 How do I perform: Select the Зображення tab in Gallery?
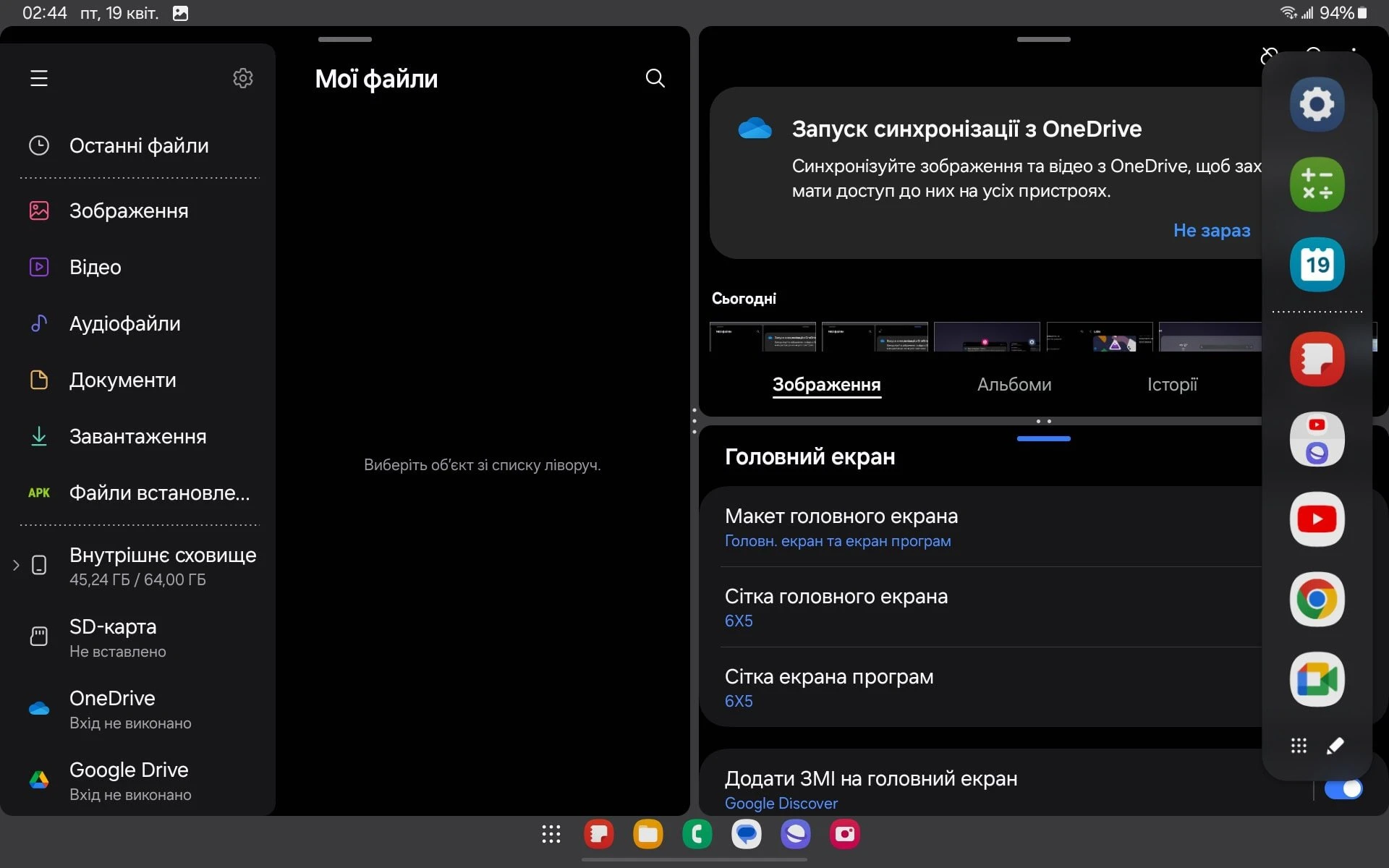click(826, 384)
